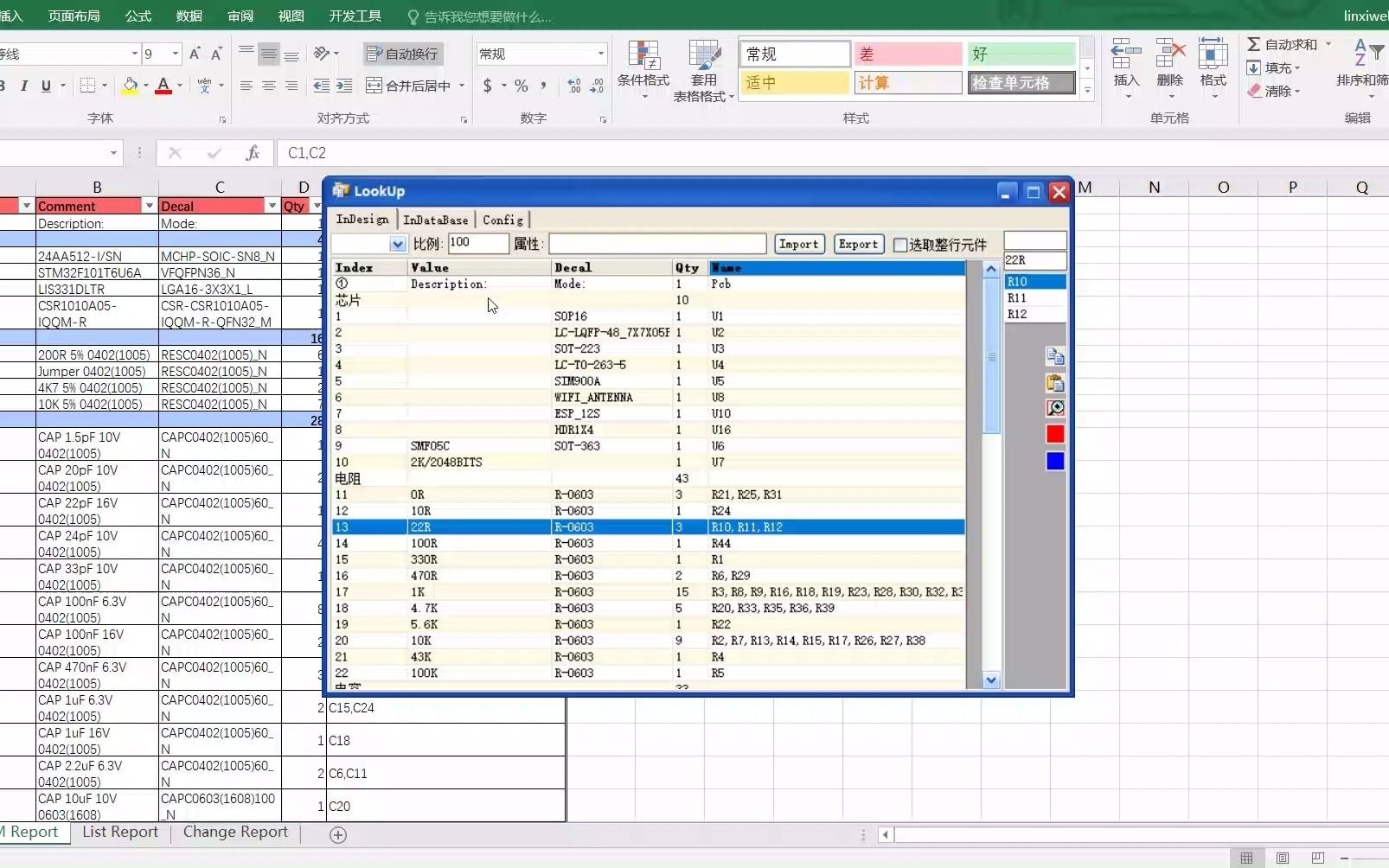1389x868 pixels.
Task: Click the cell borders icon
Action: [x=87, y=86]
